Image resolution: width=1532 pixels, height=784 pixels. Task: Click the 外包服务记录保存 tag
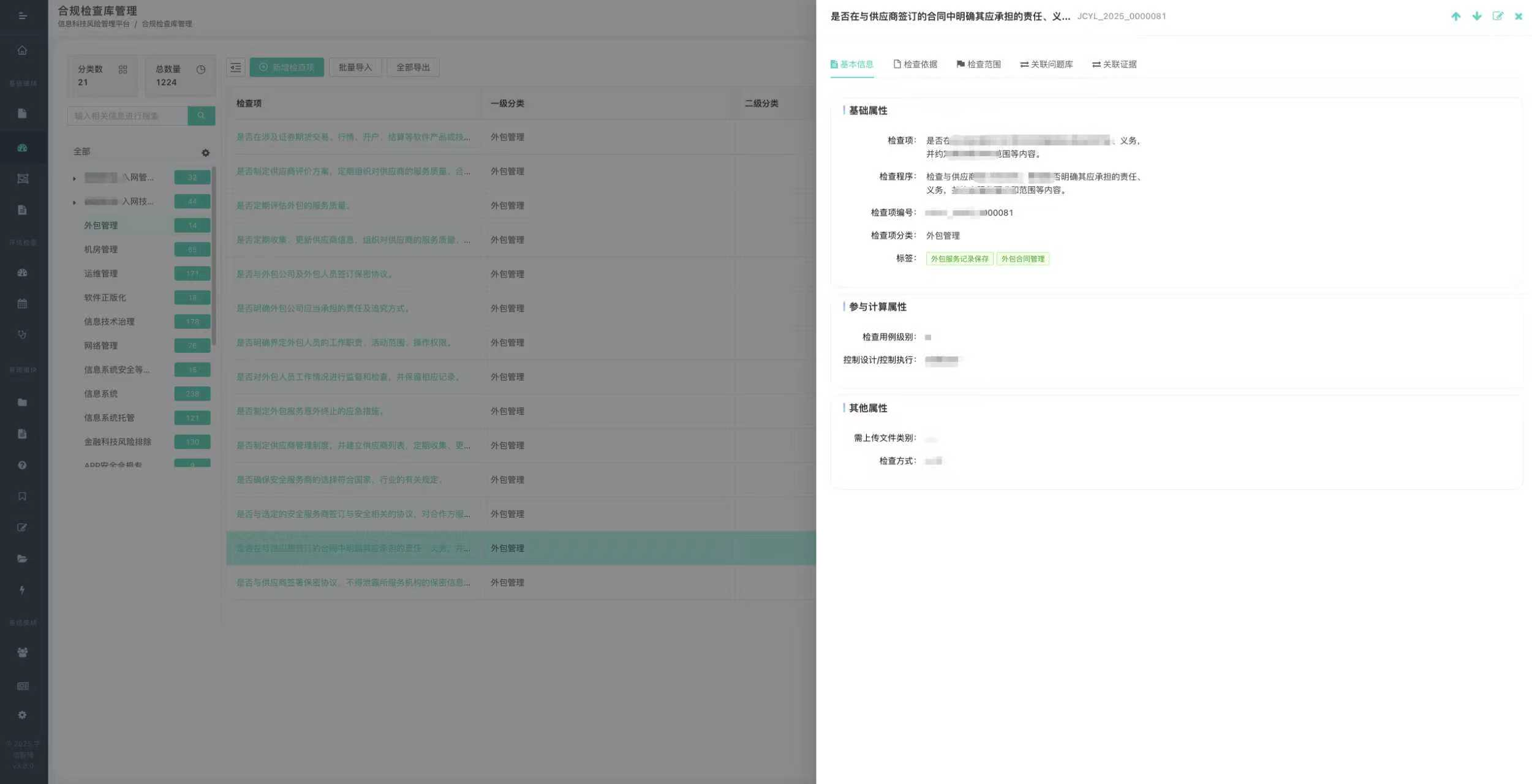pyautogui.click(x=959, y=259)
